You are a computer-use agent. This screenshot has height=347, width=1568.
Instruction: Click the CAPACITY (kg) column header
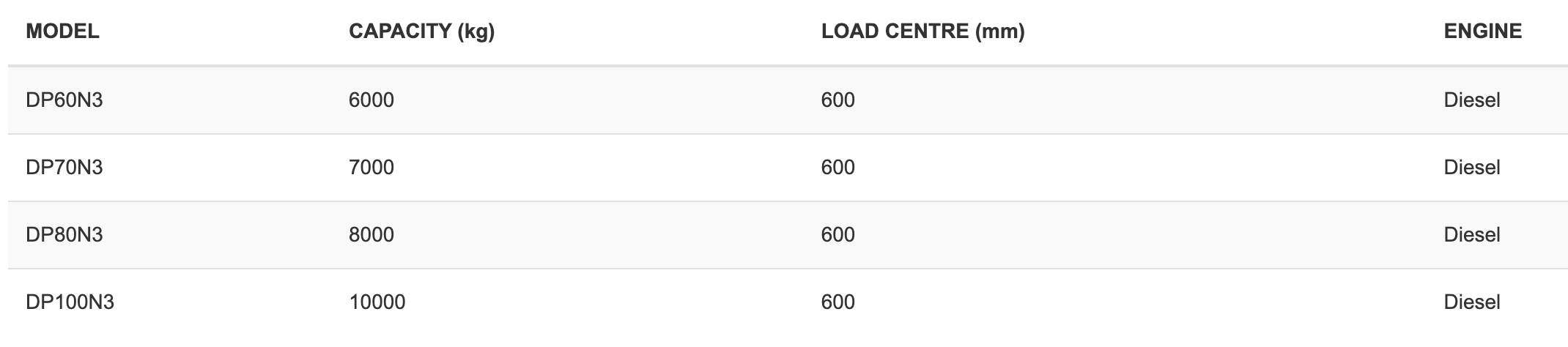[x=422, y=31]
